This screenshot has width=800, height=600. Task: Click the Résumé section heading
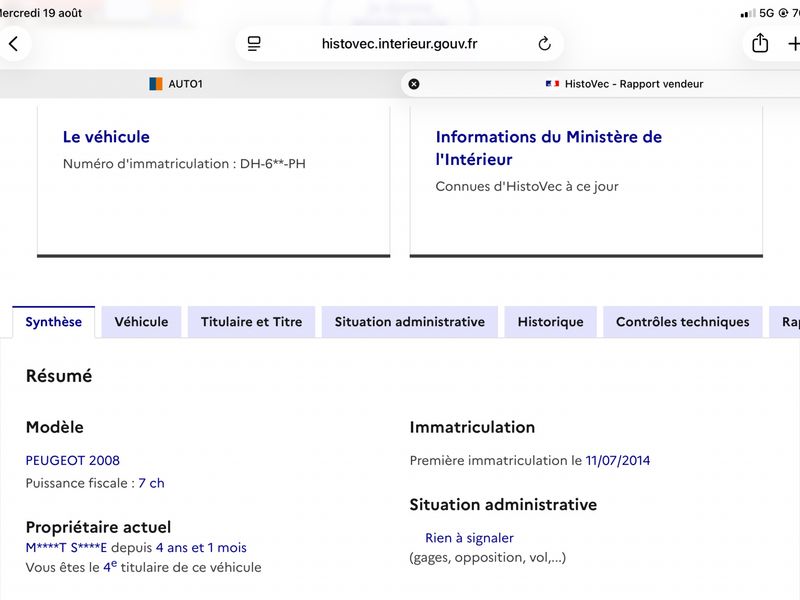click(59, 376)
